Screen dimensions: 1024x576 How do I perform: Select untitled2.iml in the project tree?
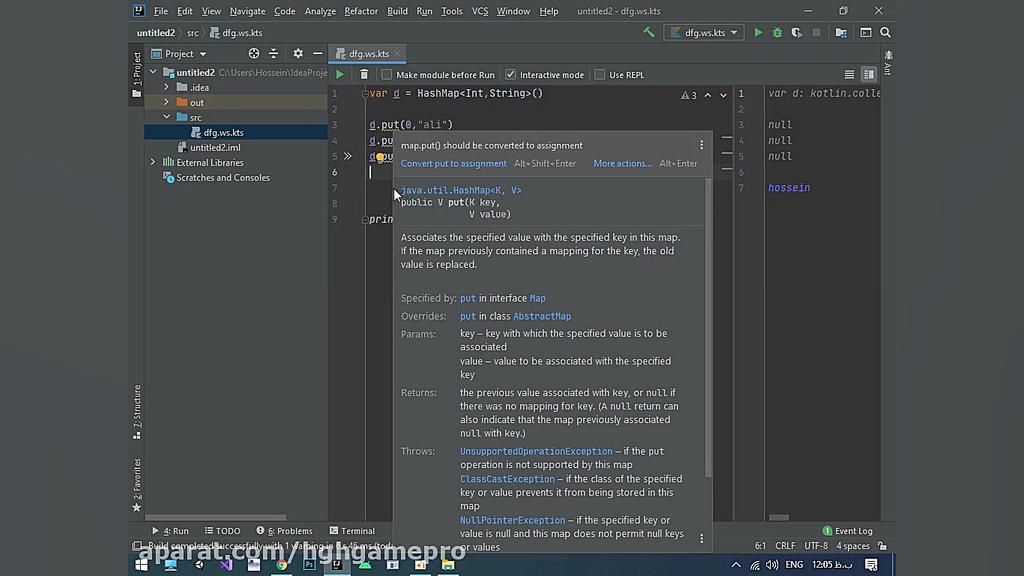point(215,147)
